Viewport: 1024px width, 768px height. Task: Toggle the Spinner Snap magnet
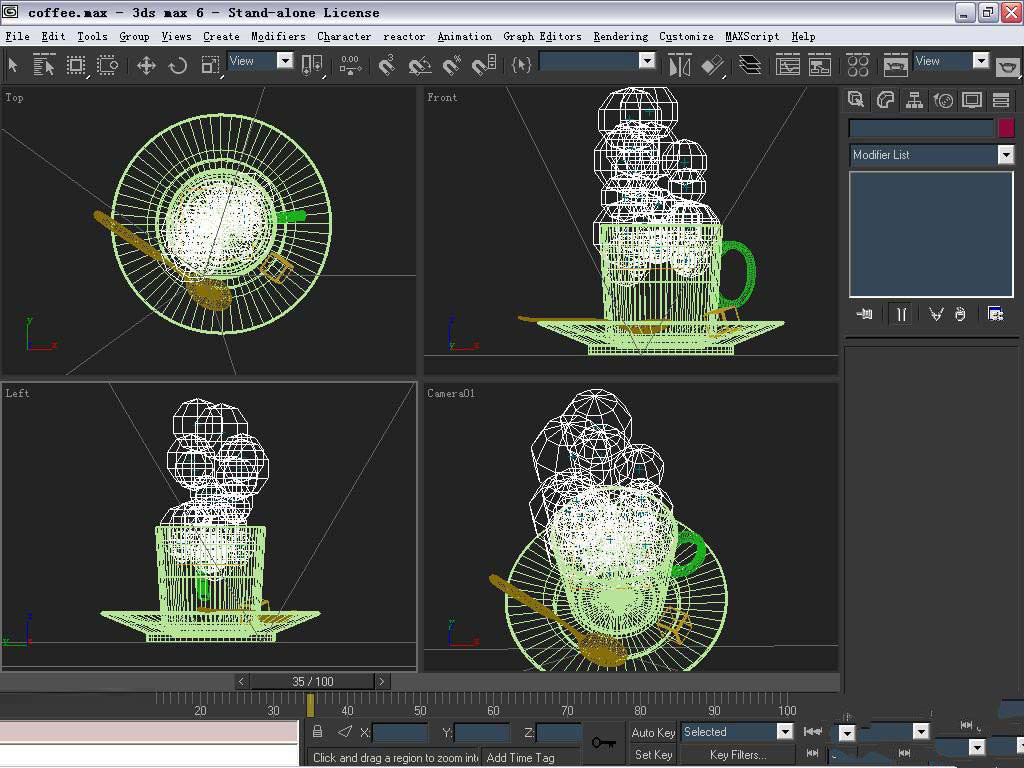(x=484, y=65)
